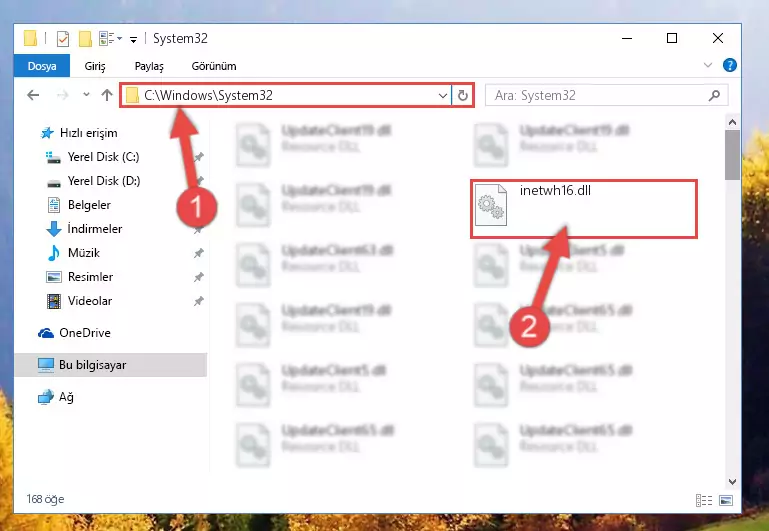The height and width of the screenshot is (531, 769).
Task: Open the Paylaş ribbon tab
Action: pos(149,66)
